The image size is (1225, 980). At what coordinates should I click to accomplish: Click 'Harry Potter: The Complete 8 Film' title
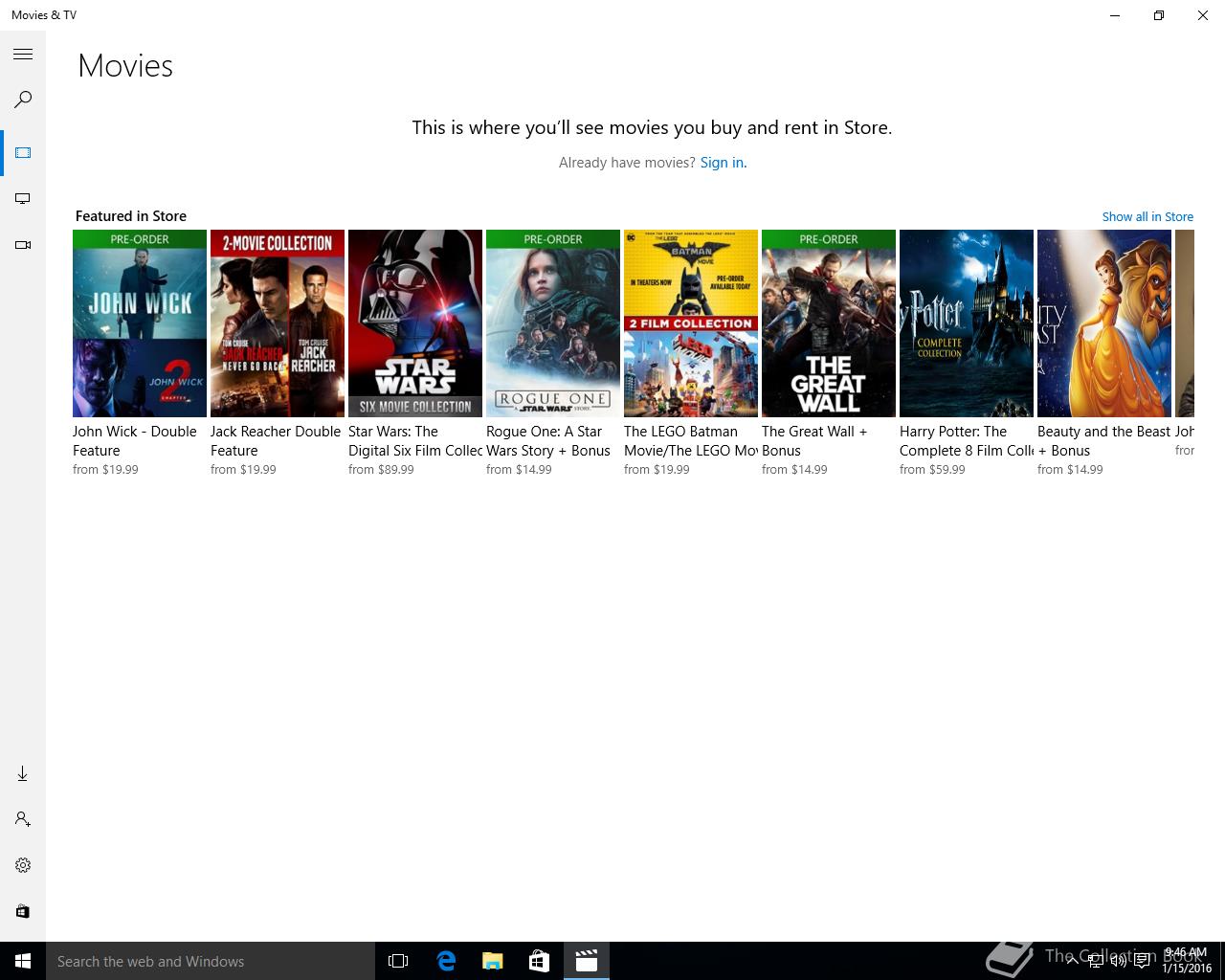click(x=967, y=441)
